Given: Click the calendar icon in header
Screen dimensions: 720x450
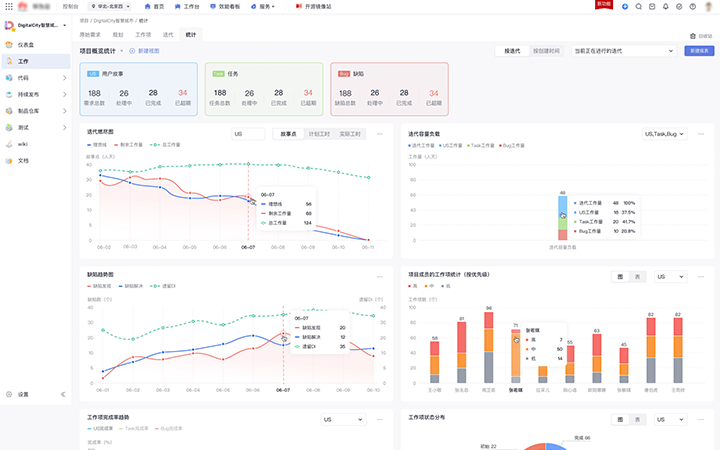Looking at the screenshot, I should pos(652,6).
